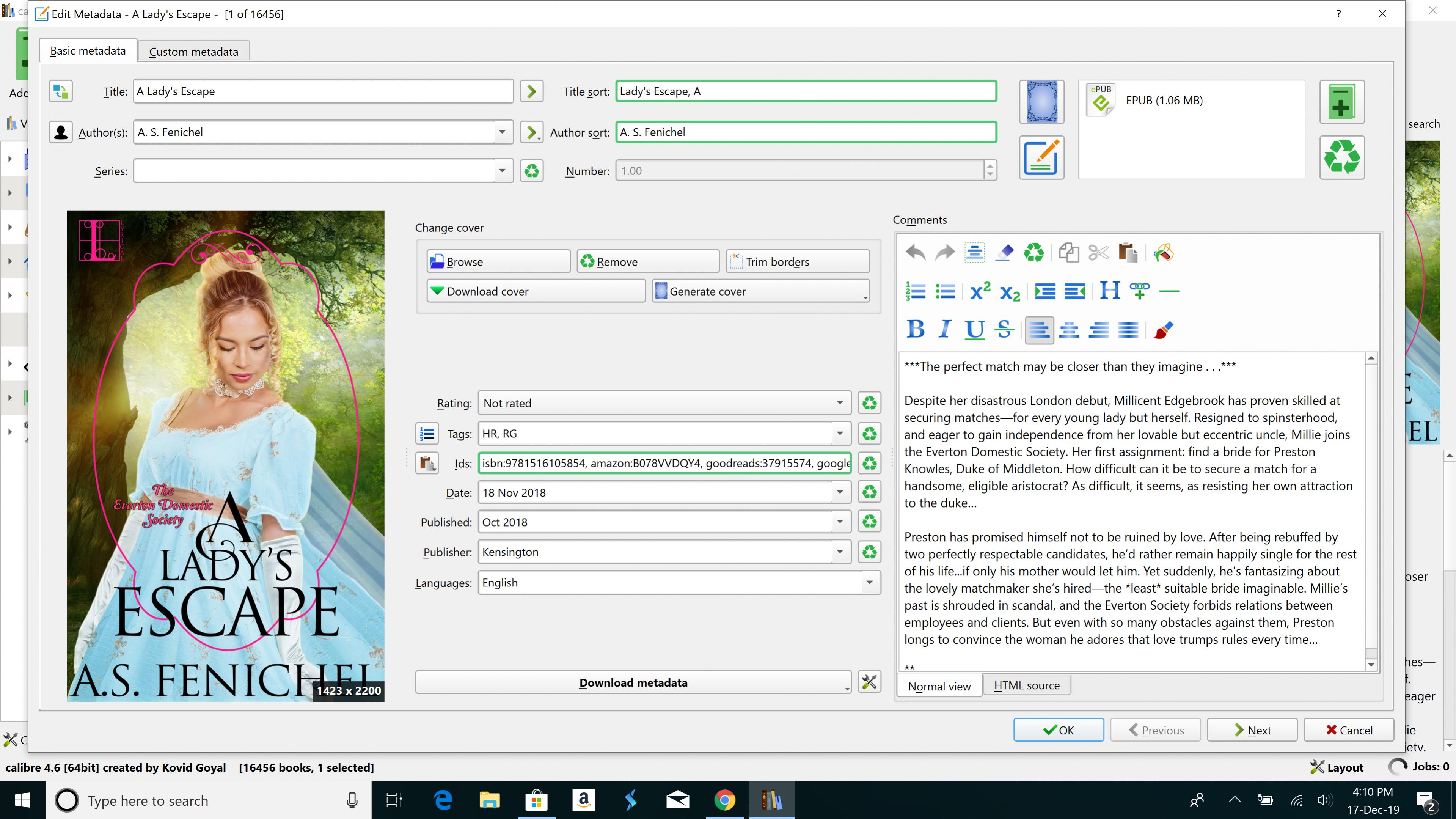Switch to the Custom metadata tab
Viewport: 1456px width, 819px height.
click(193, 52)
